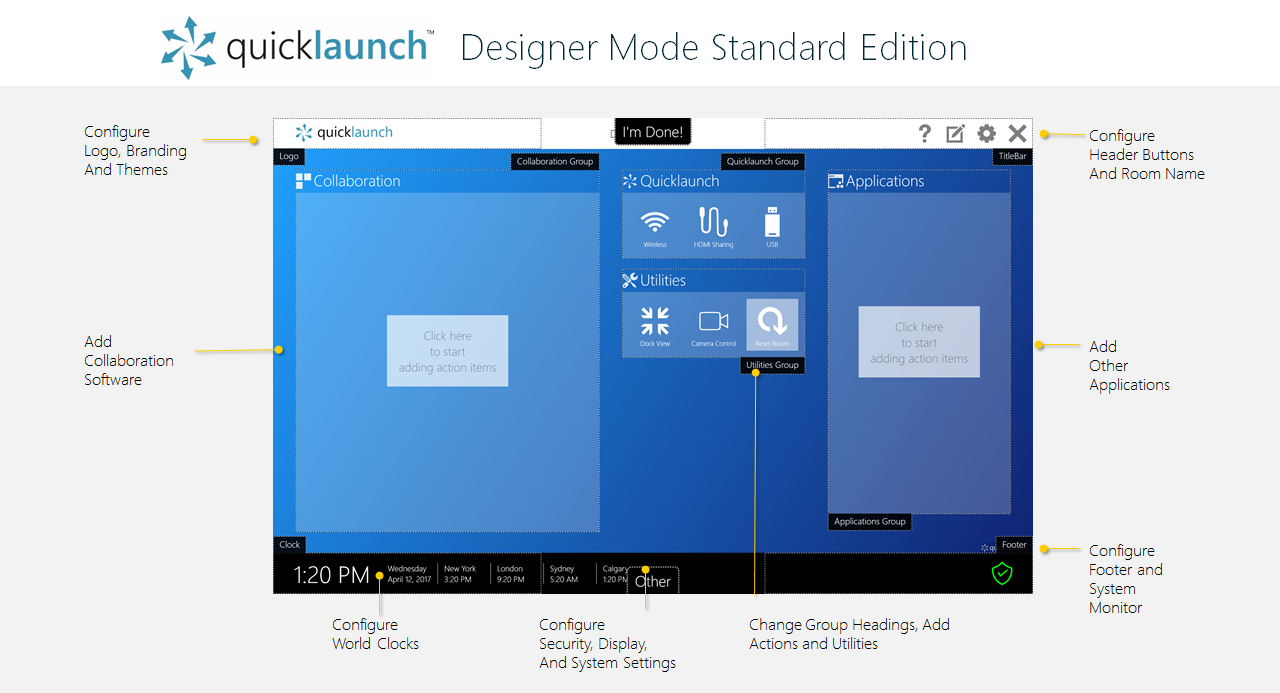Close designer mode with the X icon
Viewport: 1280px width, 693px height.
coord(1017,133)
